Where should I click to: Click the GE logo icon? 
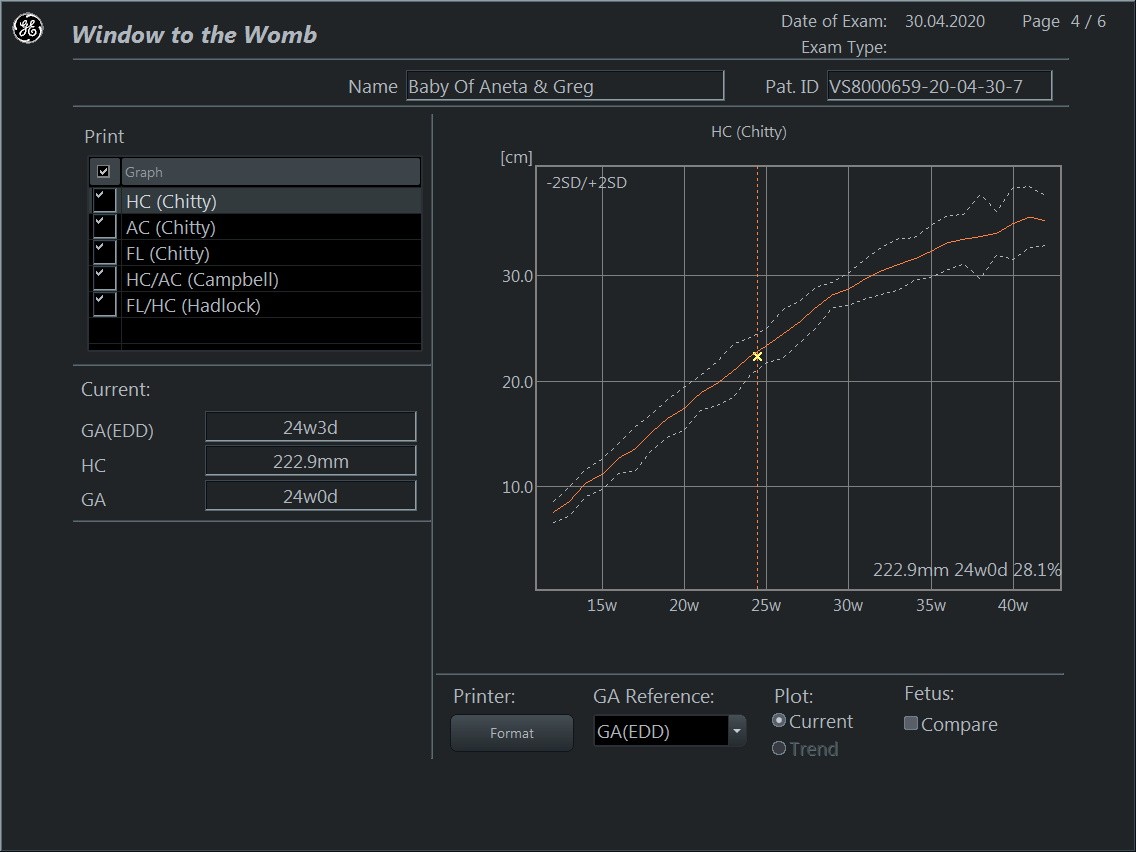click(27, 30)
